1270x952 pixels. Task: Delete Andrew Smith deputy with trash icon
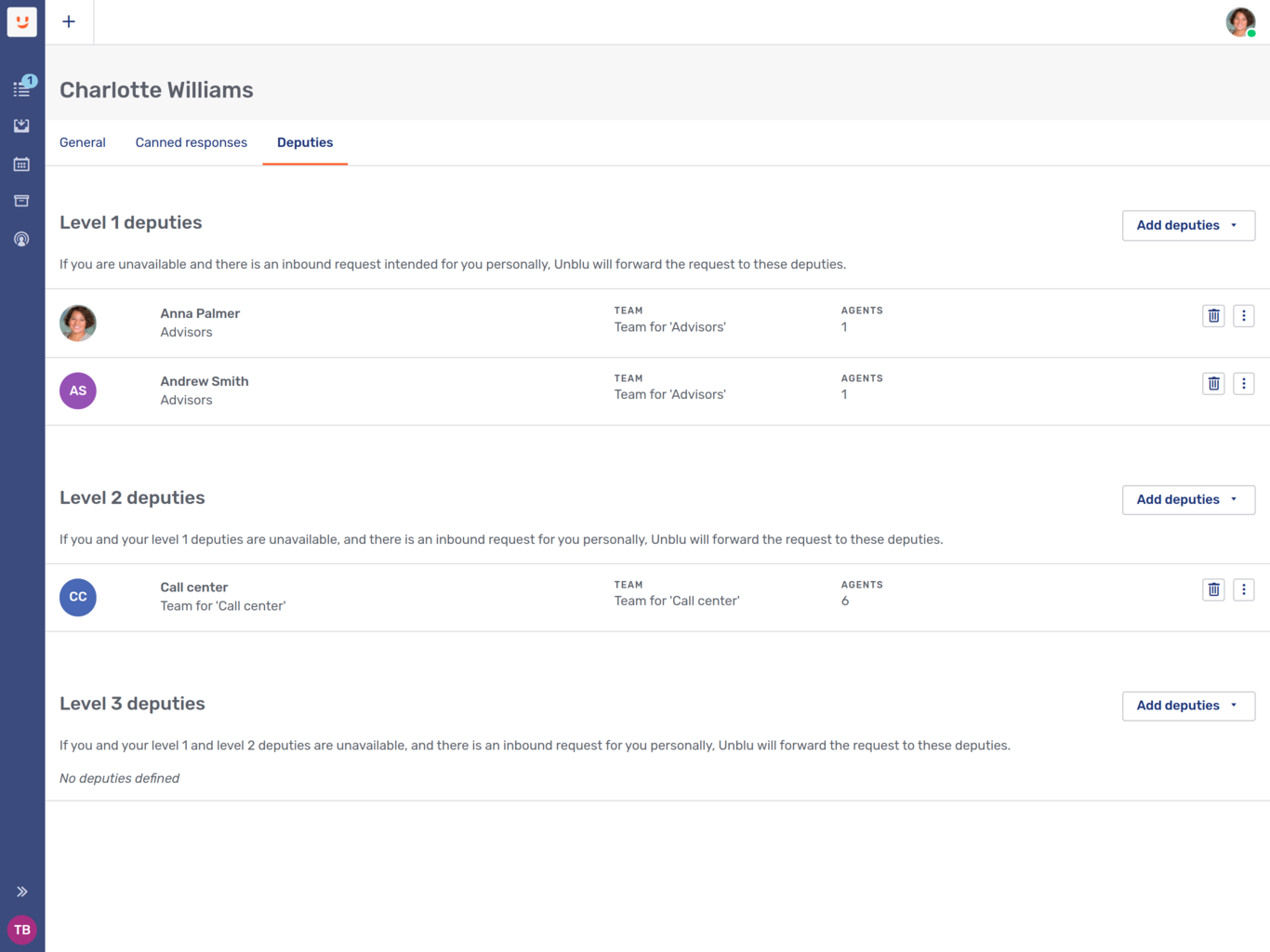pos(1213,384)
